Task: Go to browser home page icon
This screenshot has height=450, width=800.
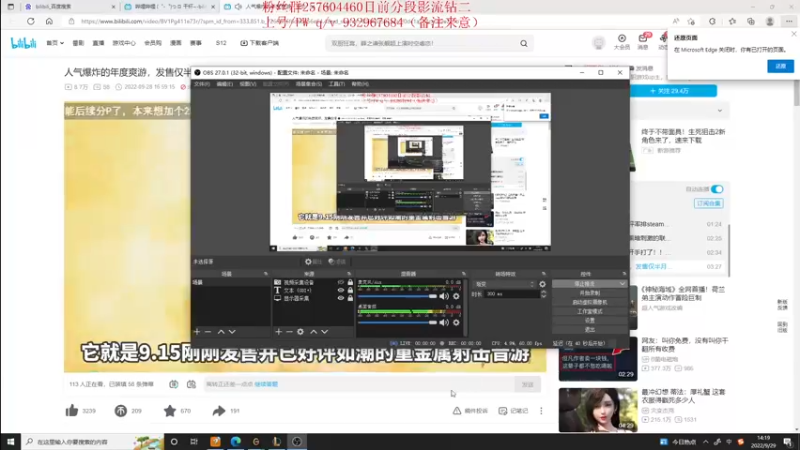Action: (x=49, y=21)
